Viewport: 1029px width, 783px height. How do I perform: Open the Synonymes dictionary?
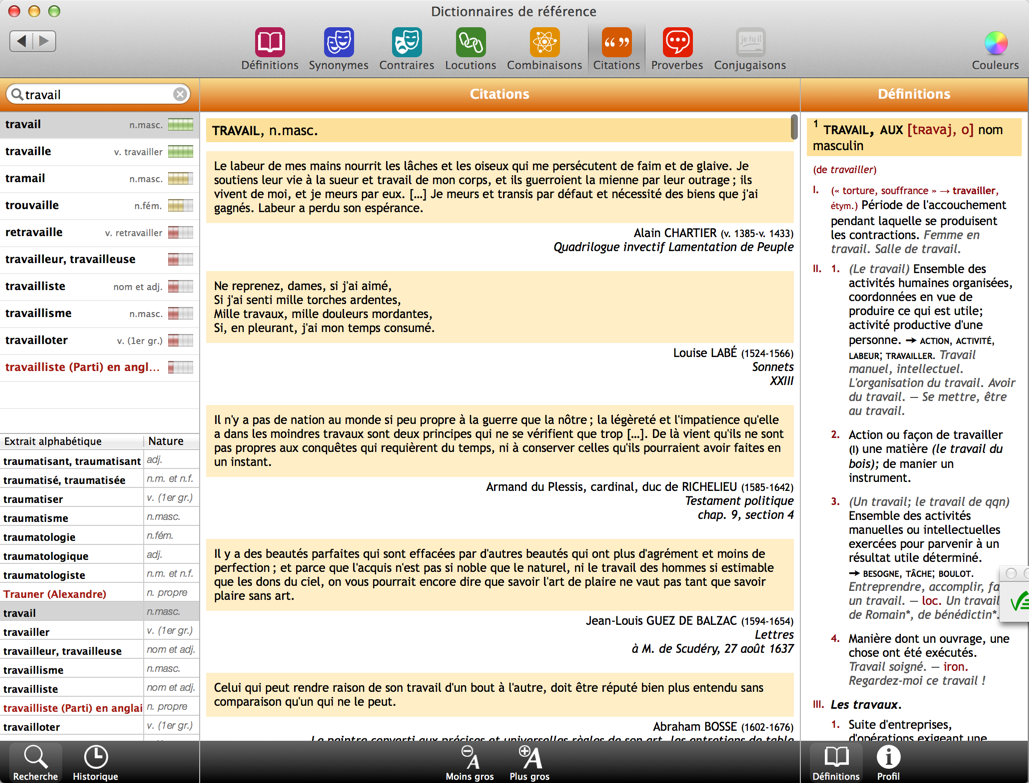coord(339,49)
